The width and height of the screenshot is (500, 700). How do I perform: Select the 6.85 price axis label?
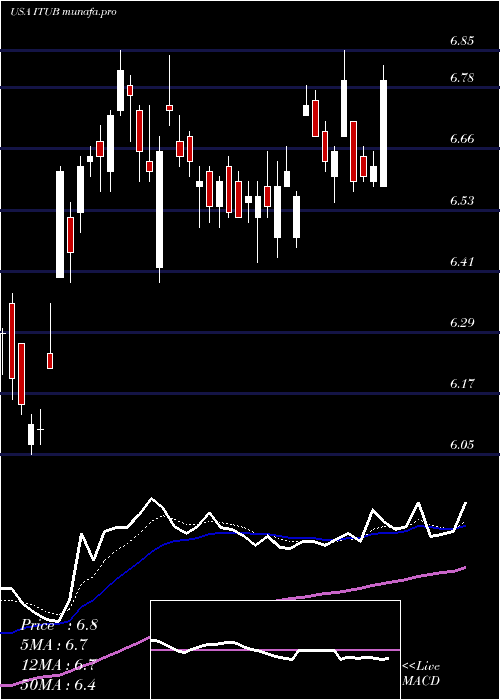coord(462,41)
